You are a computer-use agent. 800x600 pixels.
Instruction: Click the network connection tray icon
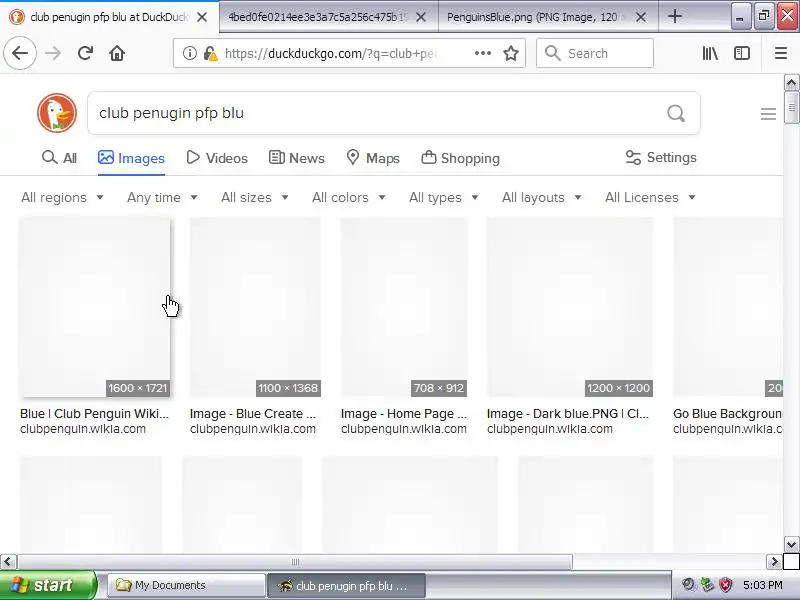(707, 585)
